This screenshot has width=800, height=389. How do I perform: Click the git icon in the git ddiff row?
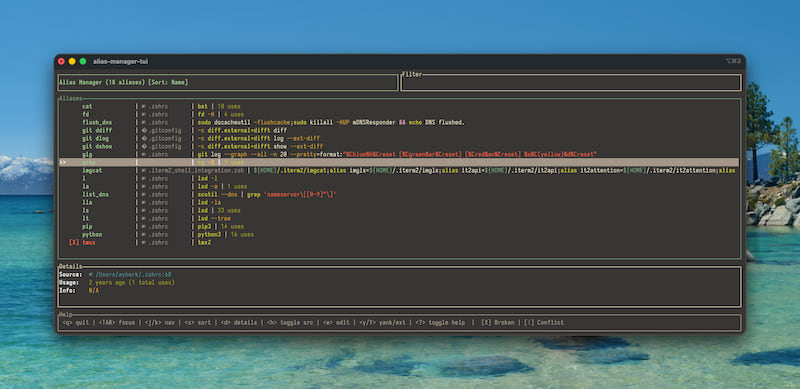tap(144, 131)
